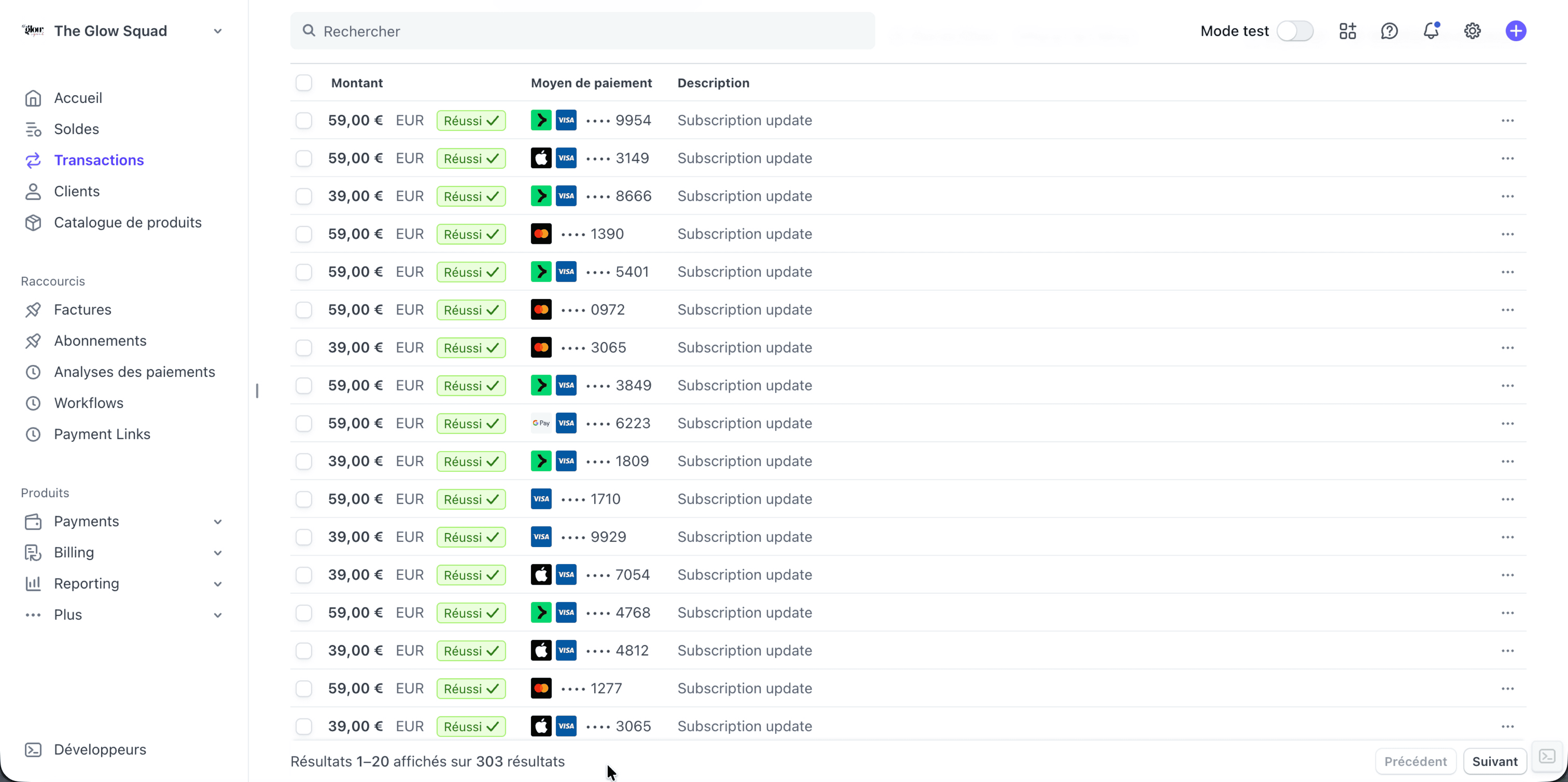Enable the Mode test toggle
Image resolution: width=1568 pixels, height=782 pixels.
(x=1295, y=31)
